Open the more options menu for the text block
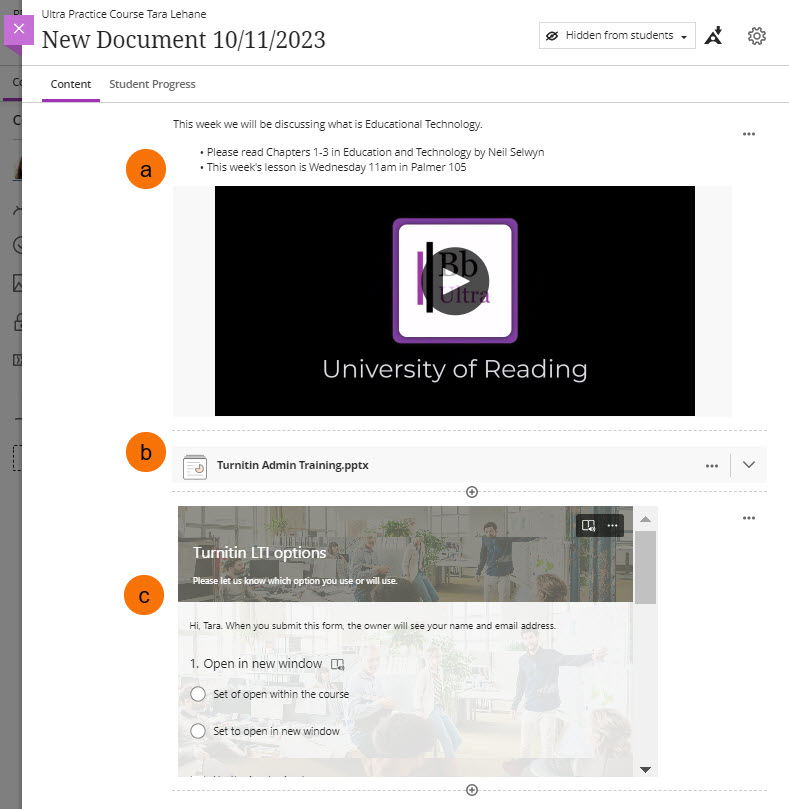Image resolution: width=789 pixels, height=809 pixels. pyautogui.click(x=749, y=134)
